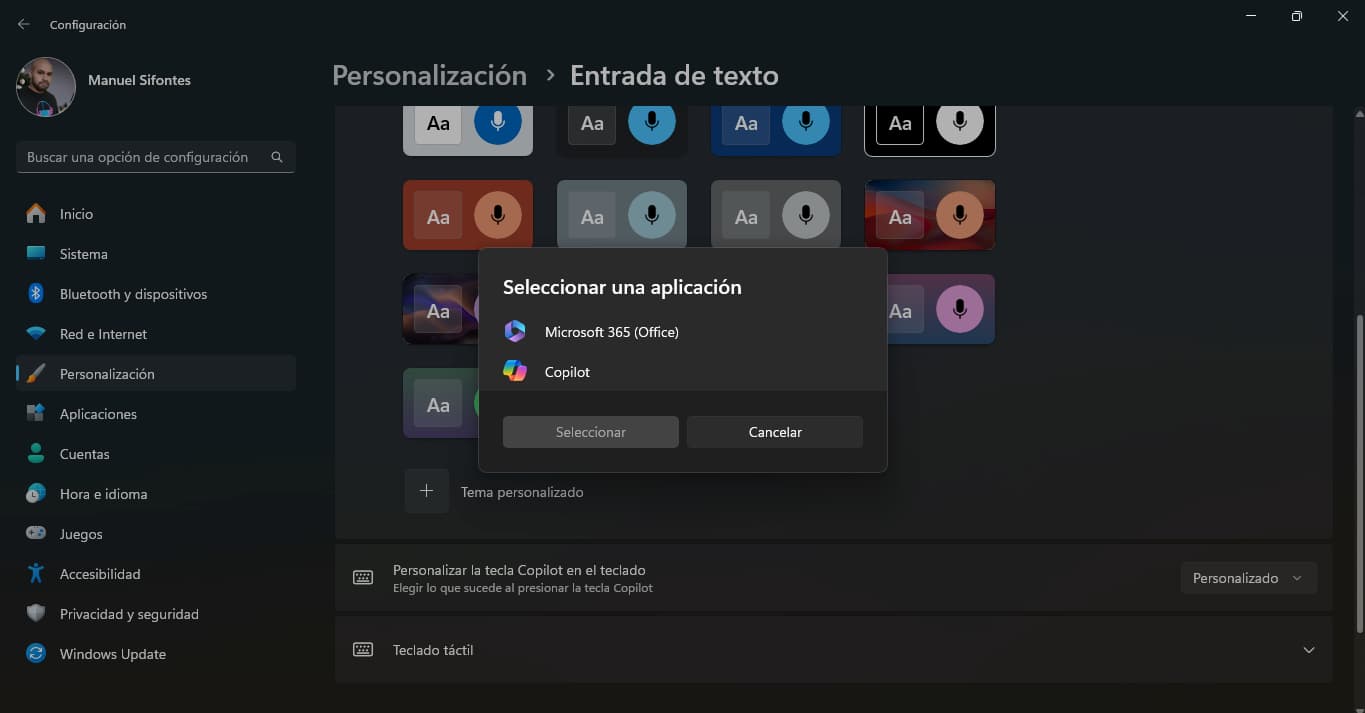Click the Manuel Sifontes profile picture

[x=46, y=87]
